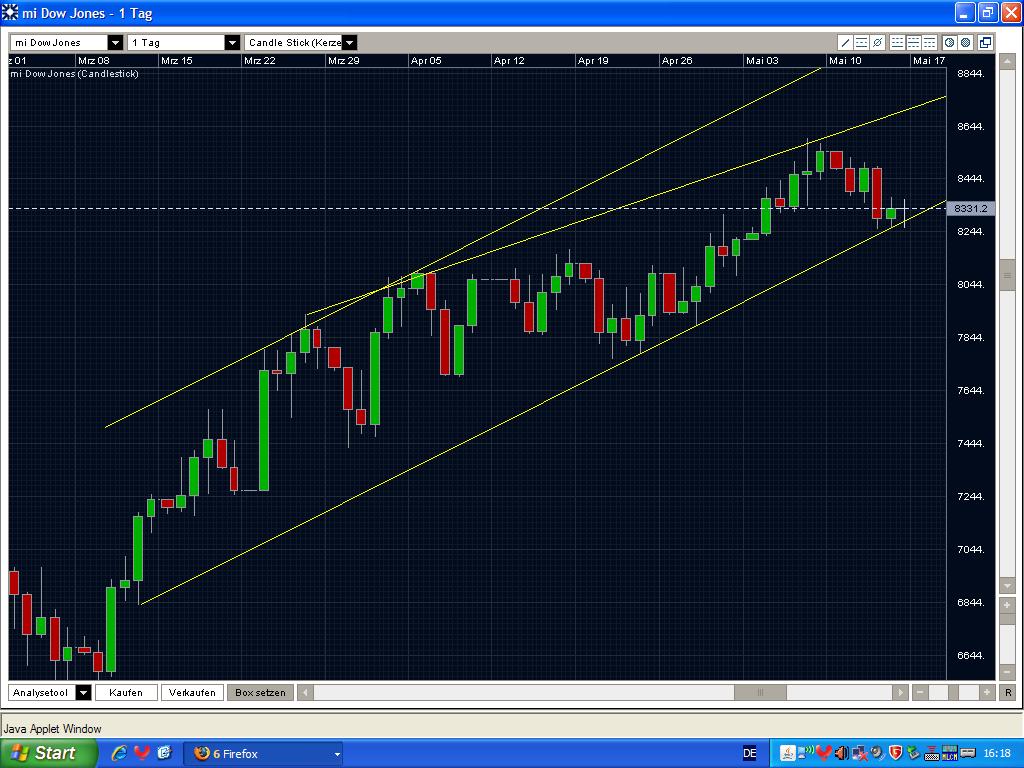Image resolution: width=1024 pixels, height=768 pixels.
Task: Click the vertical scrollbar down arrow
Action: pyautogui.click(x=1007, y=585)
